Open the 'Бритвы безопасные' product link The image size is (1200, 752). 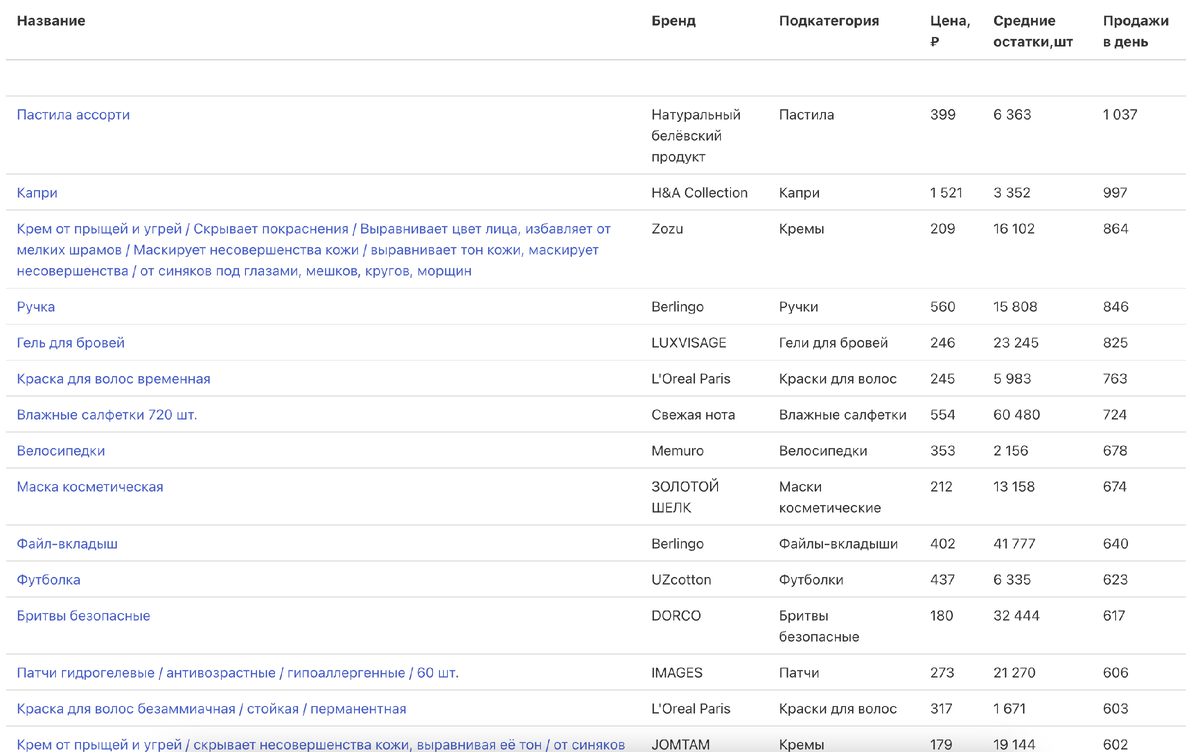(x=84, y=616)
